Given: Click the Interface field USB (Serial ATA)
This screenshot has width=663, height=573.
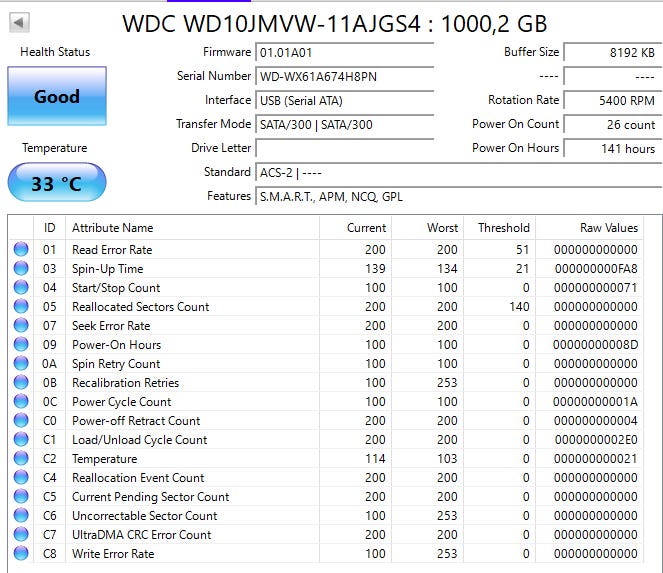Looking at the screenshot, I should coord(345,101).
